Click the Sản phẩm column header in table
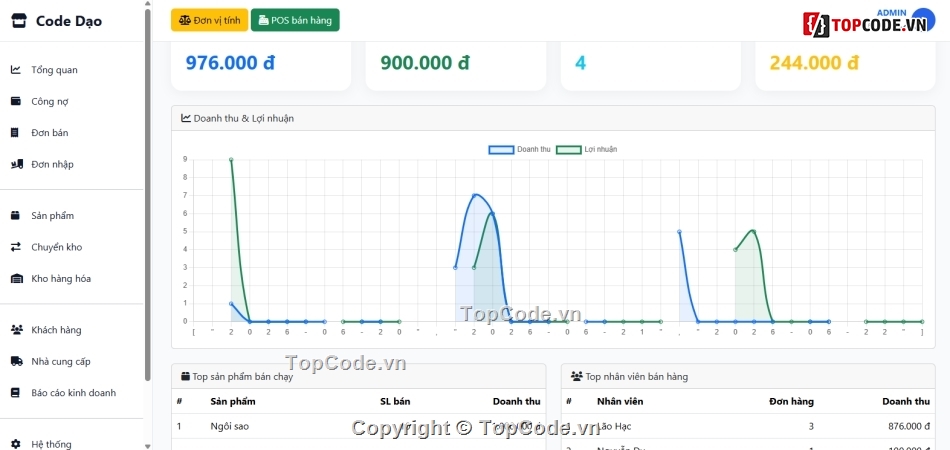 [x=233, y=402]
